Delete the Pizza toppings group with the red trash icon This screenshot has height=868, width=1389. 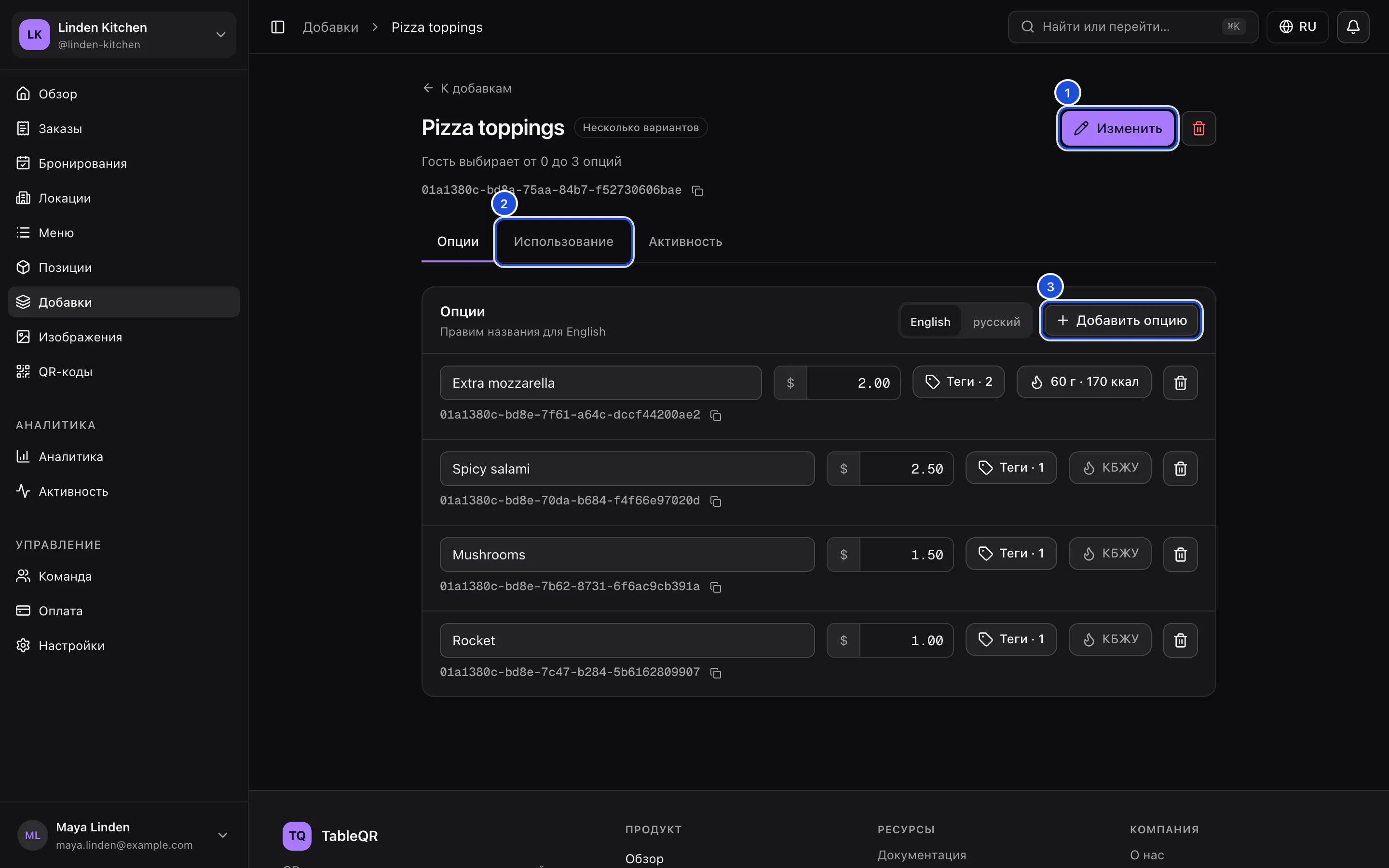(1198, 128)
